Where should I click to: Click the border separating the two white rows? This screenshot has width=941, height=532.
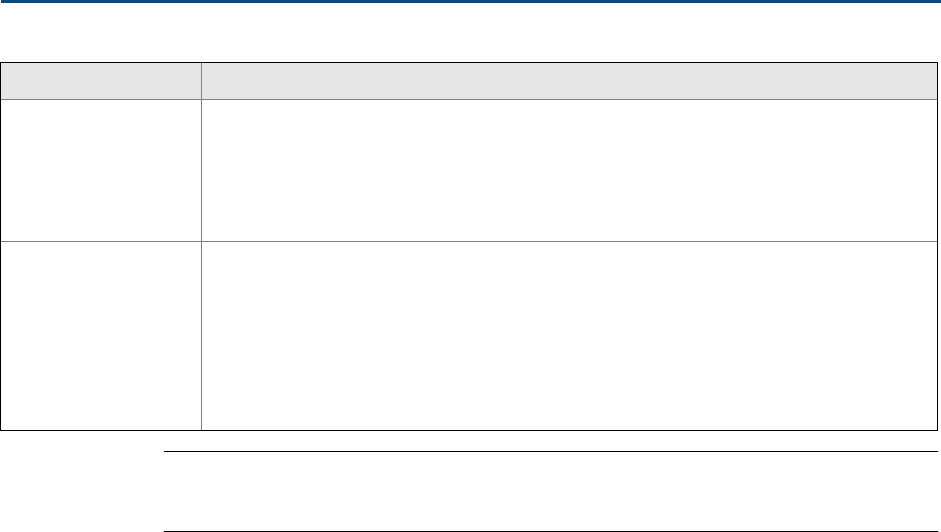click(469, 241)
